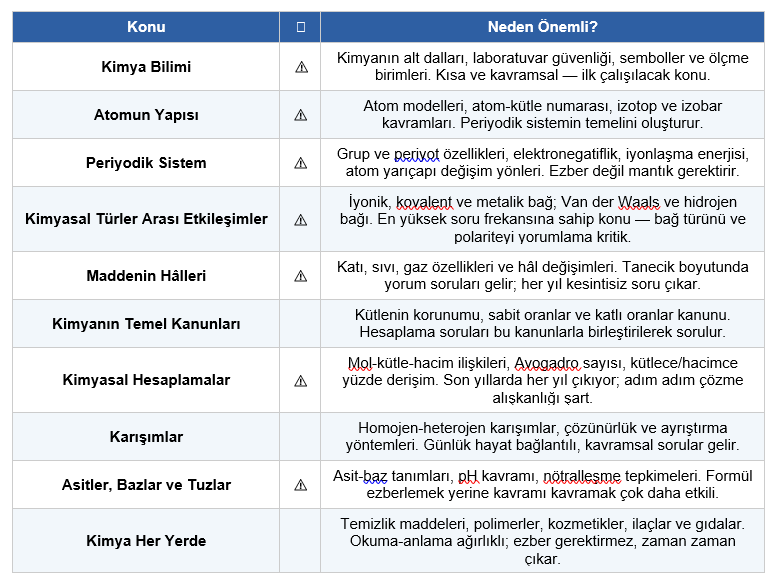
Task: Select the warning icon beside Maddenin Hâlleri
Action: tap(301, 276)
